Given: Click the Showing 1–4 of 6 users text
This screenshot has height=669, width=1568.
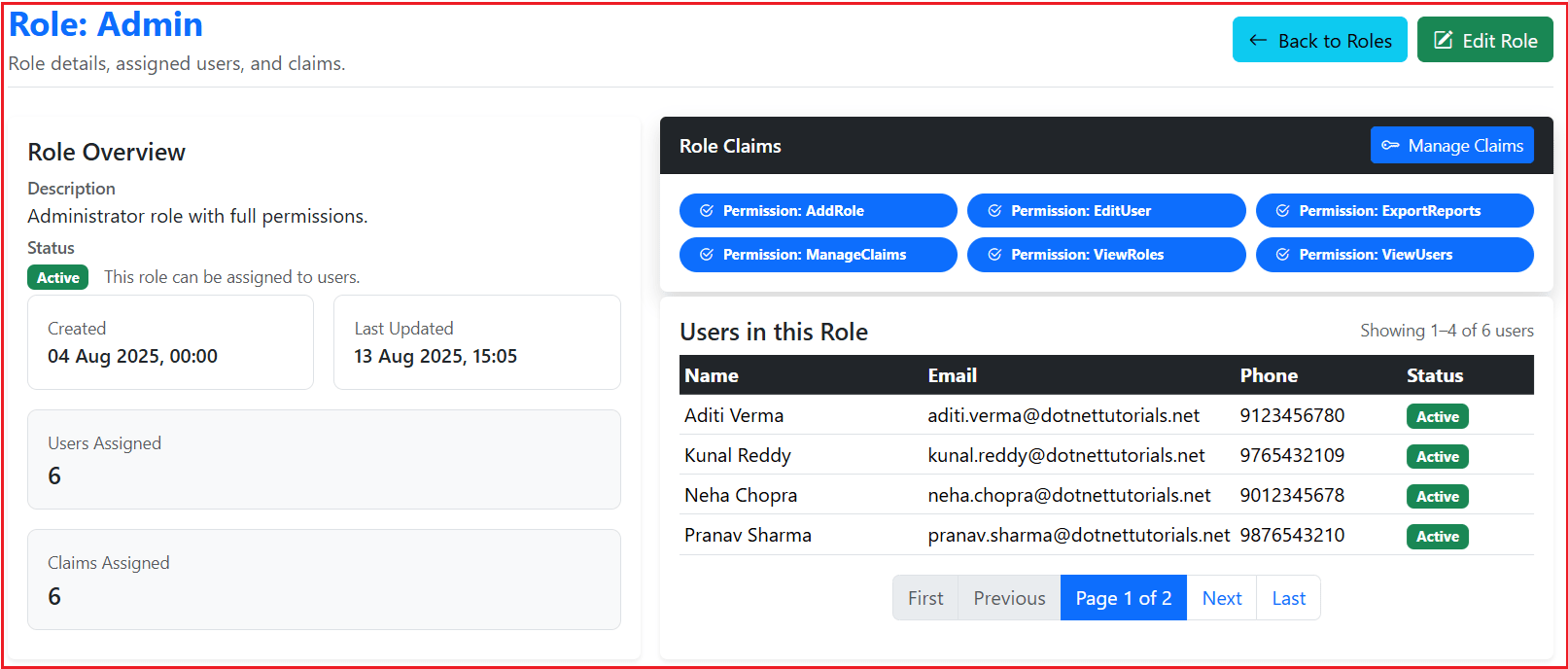Looking at the screenshot, I should tap(1446, 331).
